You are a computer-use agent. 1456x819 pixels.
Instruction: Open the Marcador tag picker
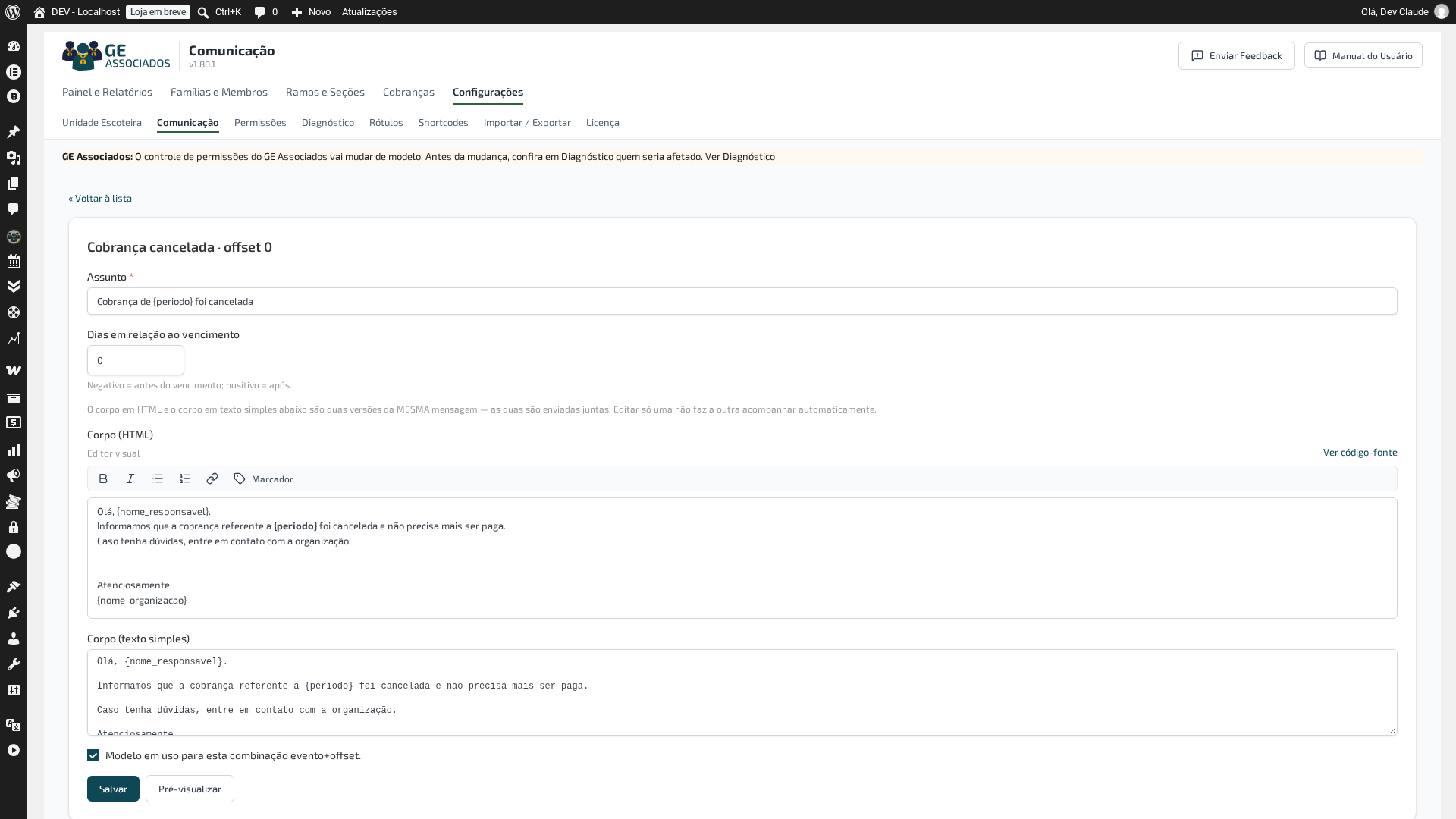(x=264, y=479)
